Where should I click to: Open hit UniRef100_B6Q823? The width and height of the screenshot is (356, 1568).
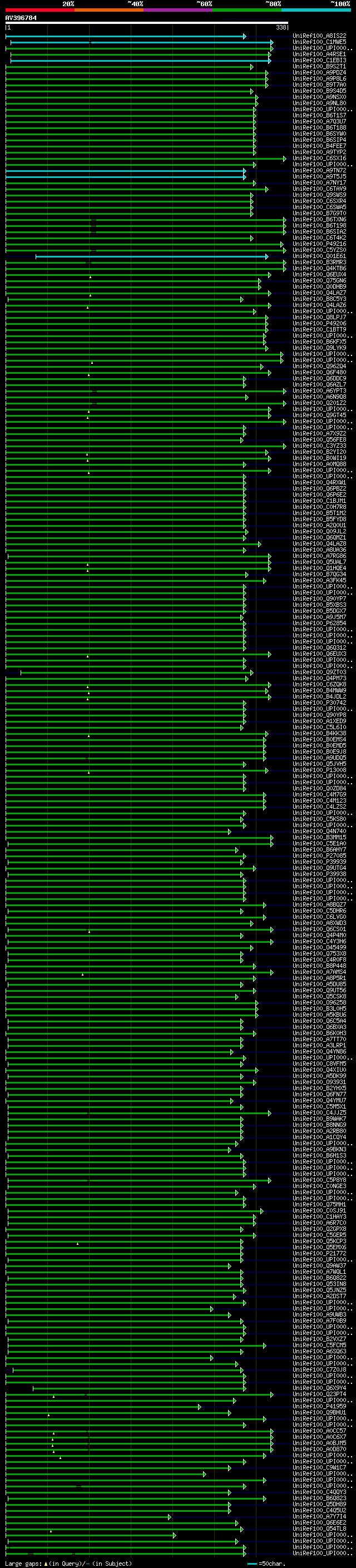pos(319,1498)
